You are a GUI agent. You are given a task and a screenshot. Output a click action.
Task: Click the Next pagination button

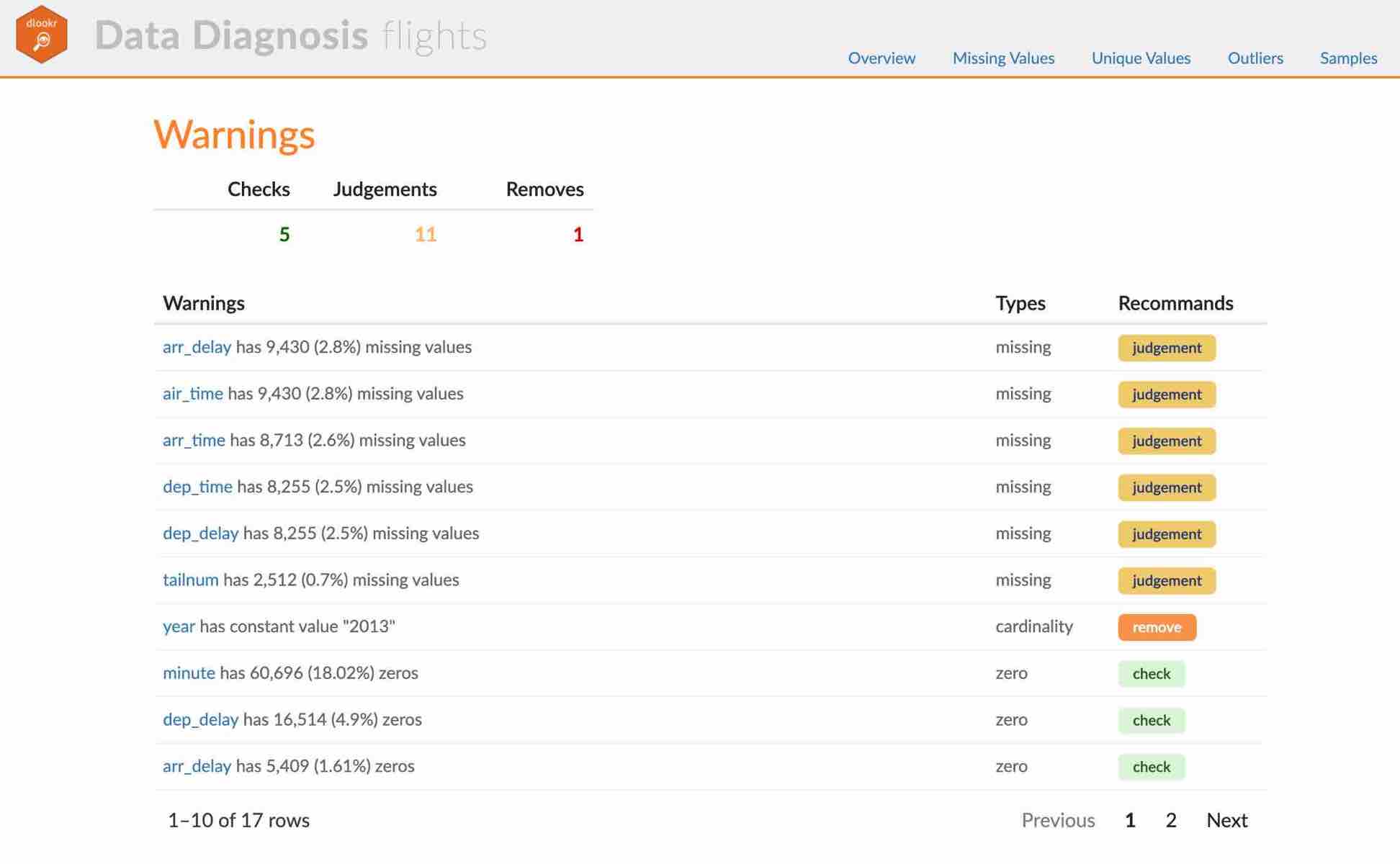click(1226, 820)
